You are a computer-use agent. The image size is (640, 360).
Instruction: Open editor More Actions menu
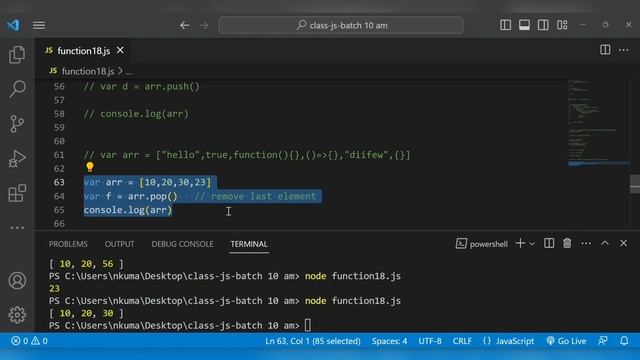624,50
